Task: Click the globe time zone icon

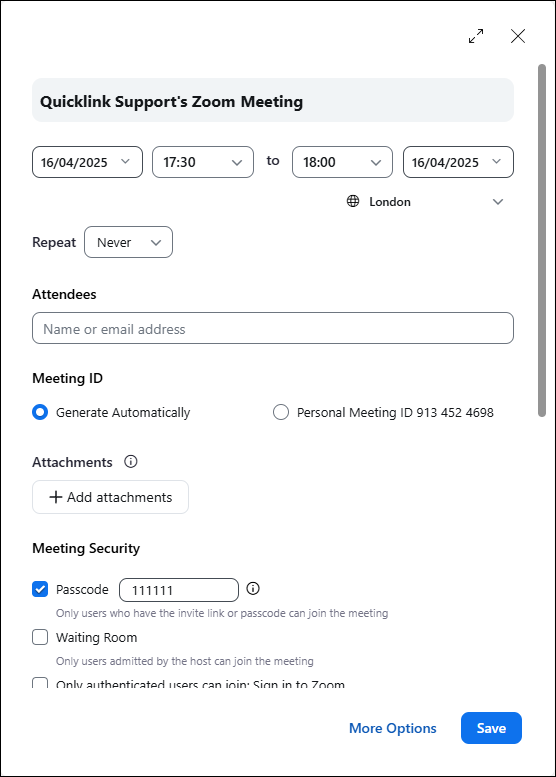Action: tap(353, 201)
